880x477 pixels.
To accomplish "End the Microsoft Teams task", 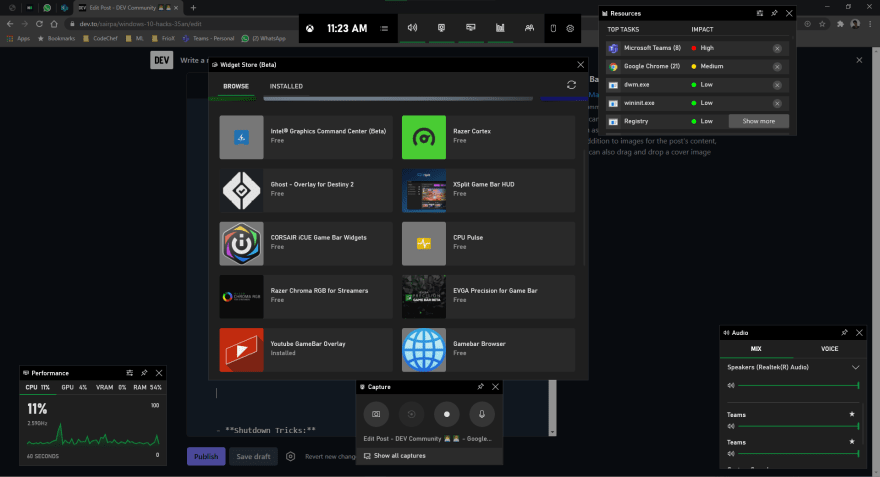I will point(777,48).
